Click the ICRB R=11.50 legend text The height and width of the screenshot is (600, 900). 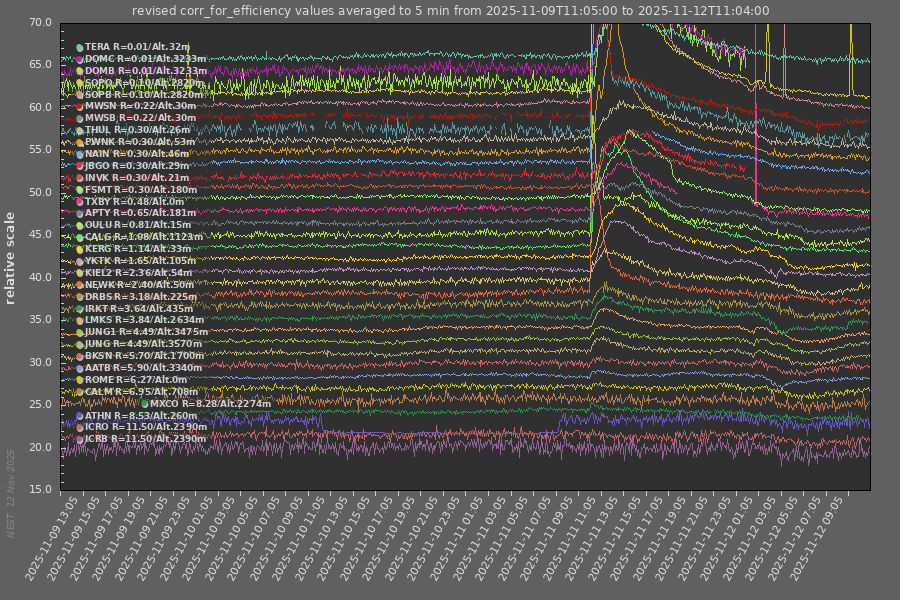click(x=146, y=439)
